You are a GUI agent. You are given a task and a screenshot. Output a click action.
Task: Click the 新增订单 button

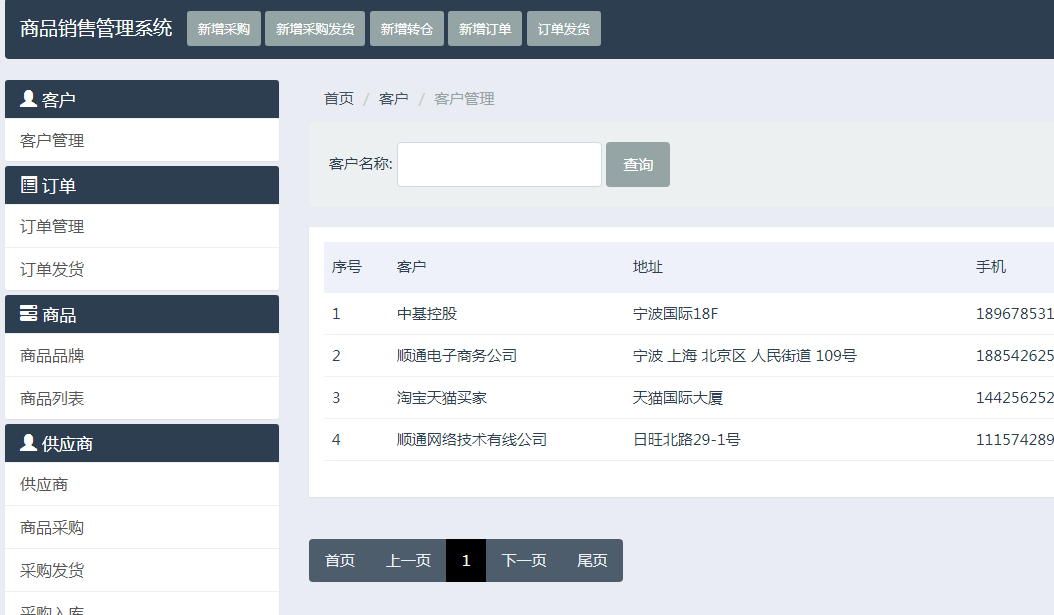click(484, 29)
